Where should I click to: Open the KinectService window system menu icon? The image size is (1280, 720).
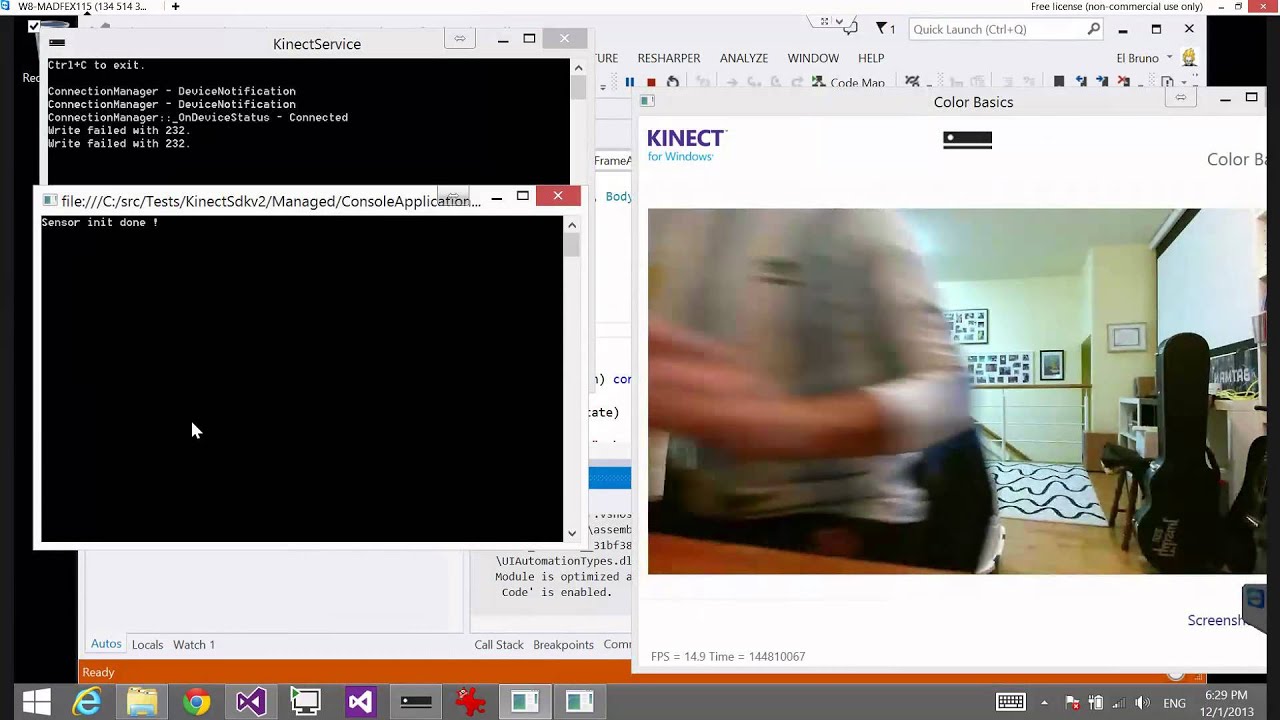(57, 42)
